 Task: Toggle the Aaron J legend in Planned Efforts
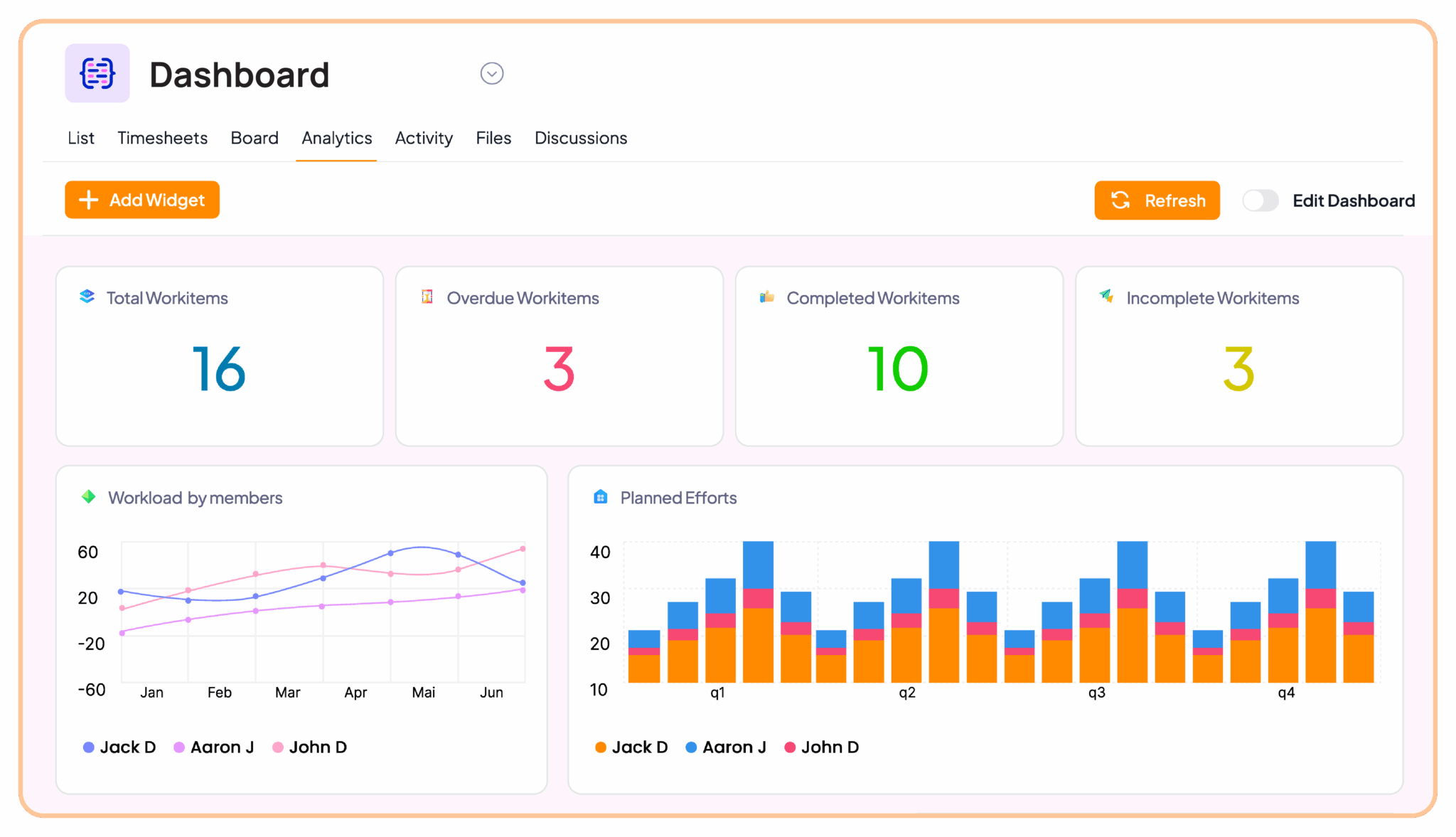725,747
